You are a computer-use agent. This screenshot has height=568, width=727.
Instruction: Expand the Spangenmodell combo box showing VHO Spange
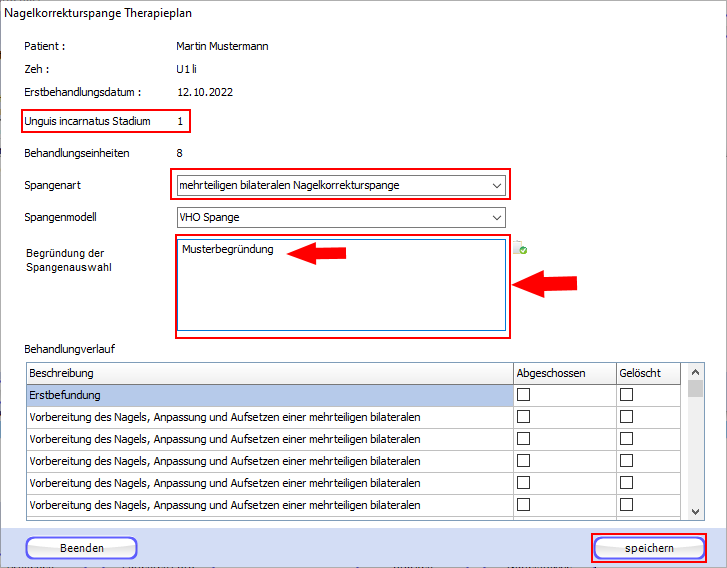[x=497, y=217]
